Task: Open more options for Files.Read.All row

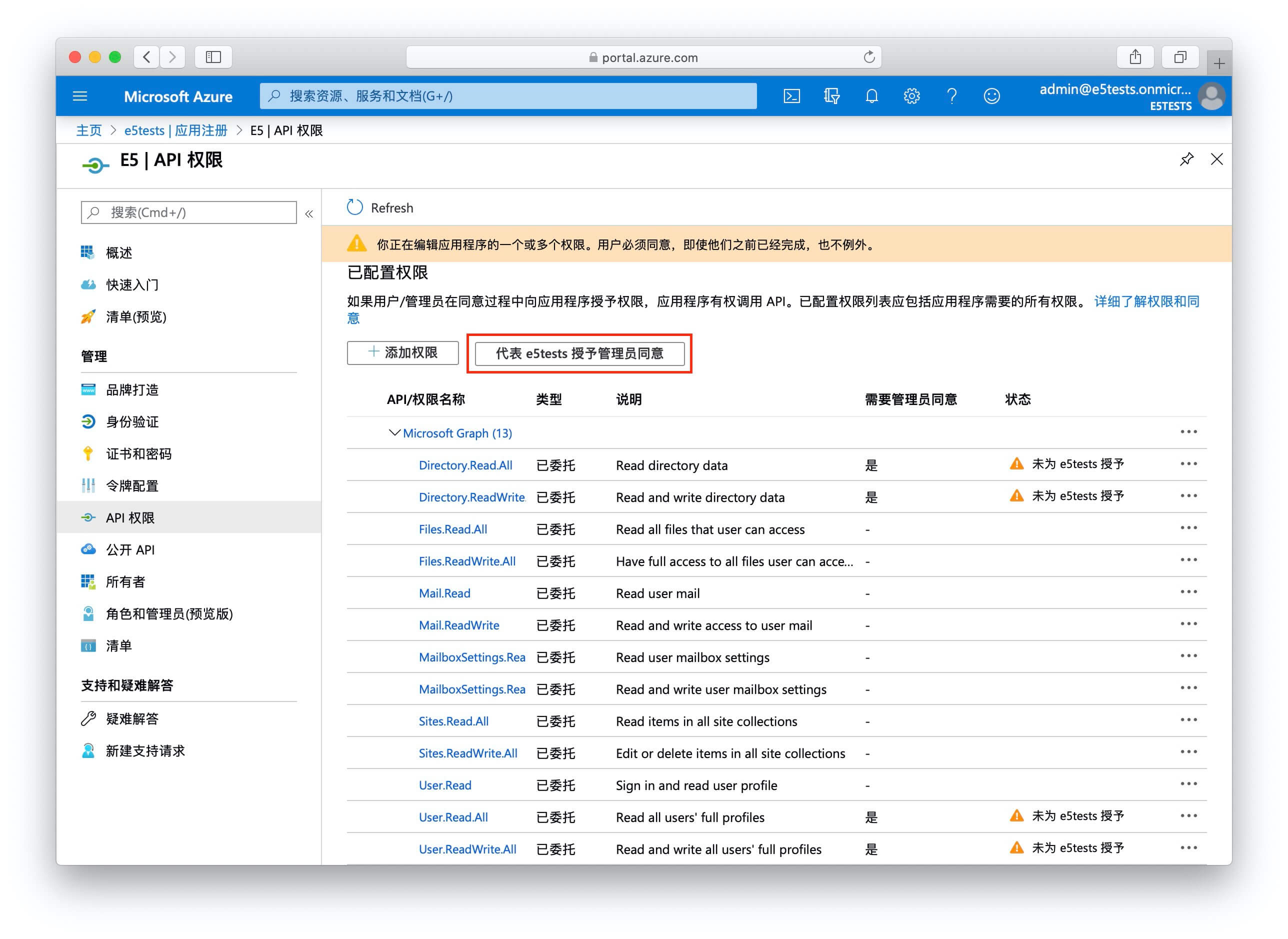Action: tap(1188, 528)
